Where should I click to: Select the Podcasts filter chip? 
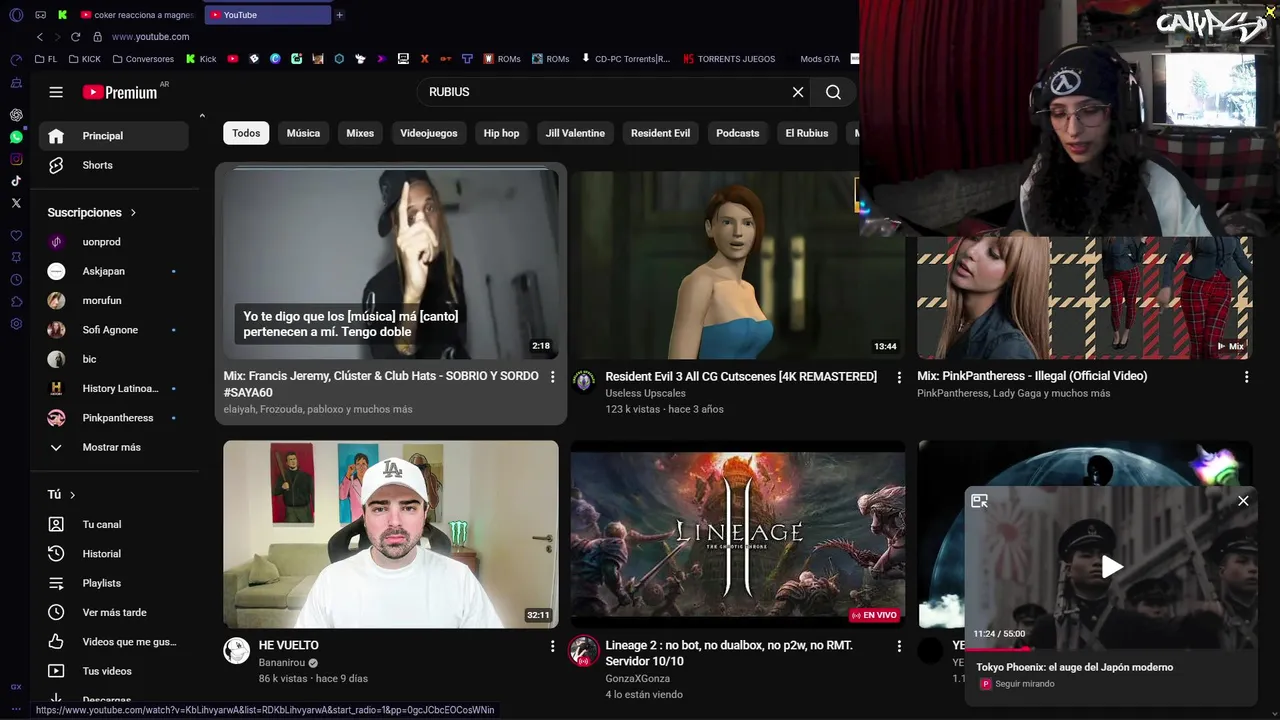pos(738,133)
